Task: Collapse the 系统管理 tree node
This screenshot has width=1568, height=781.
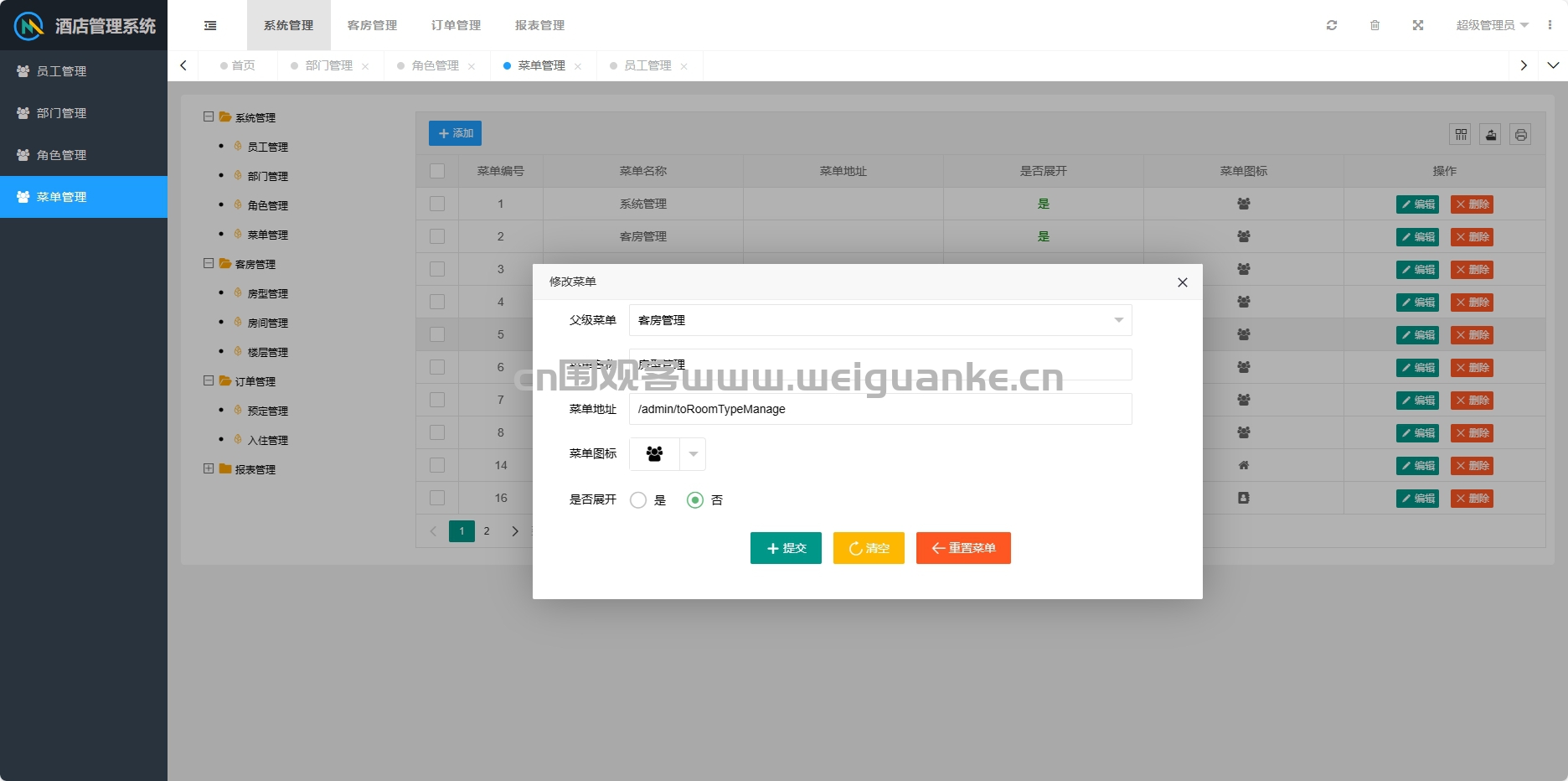Action: [209, 117]
